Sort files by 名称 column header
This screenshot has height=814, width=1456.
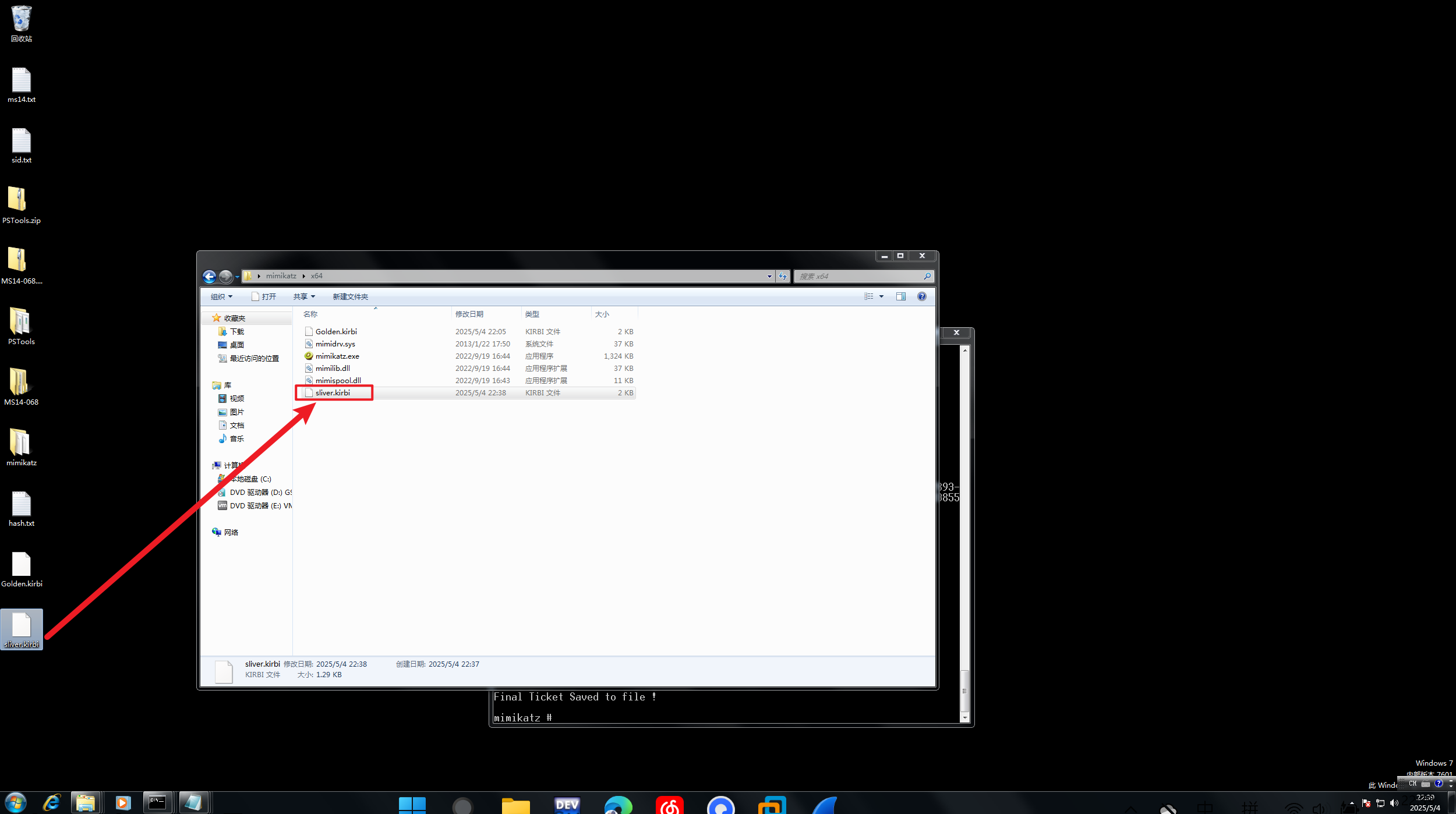point(310,314)
